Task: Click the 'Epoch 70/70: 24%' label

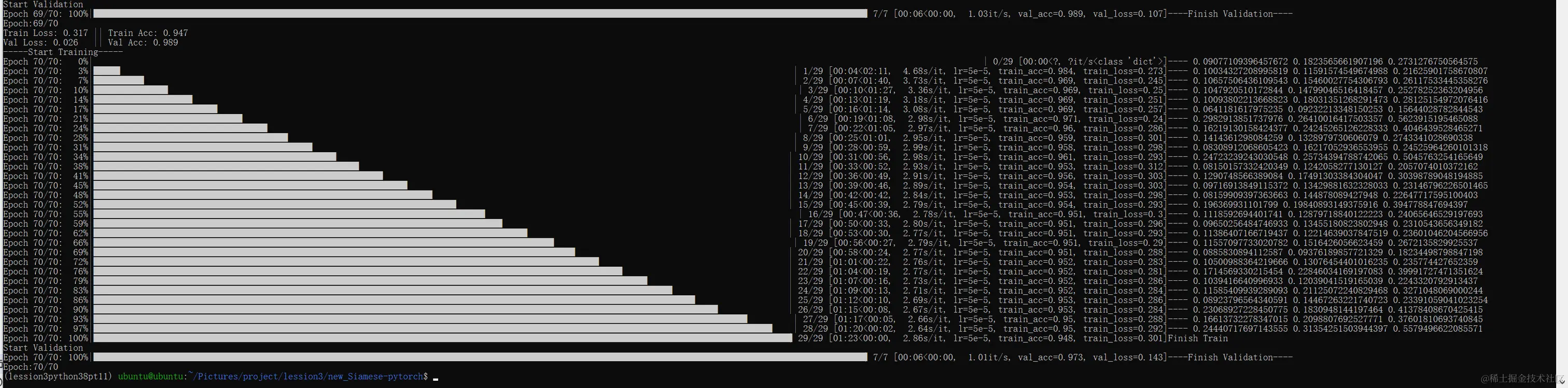Action: pyautogui.click(x=46, y=128)
